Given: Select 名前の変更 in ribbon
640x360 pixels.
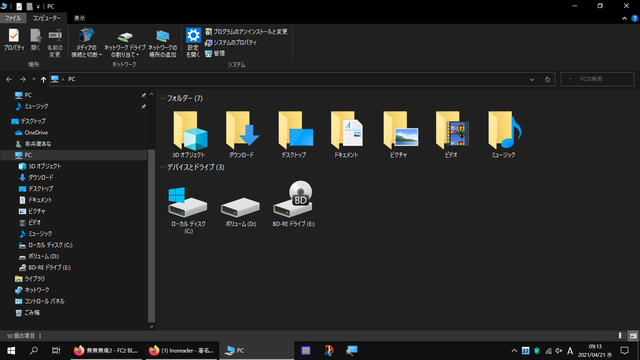Looking at the screenshot, I should coord(55,43).
